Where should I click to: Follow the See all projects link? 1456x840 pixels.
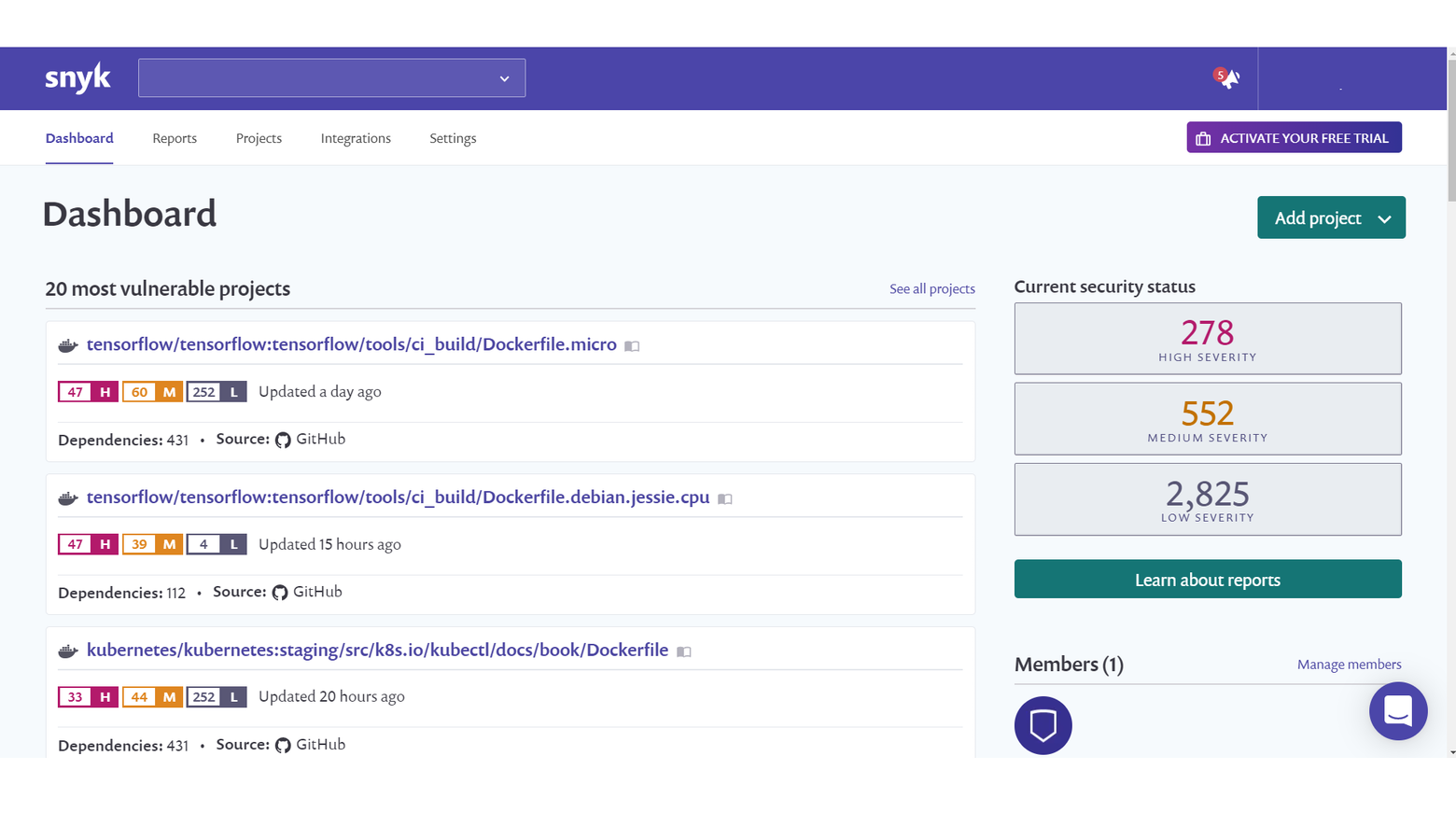[x=931, y=288]
